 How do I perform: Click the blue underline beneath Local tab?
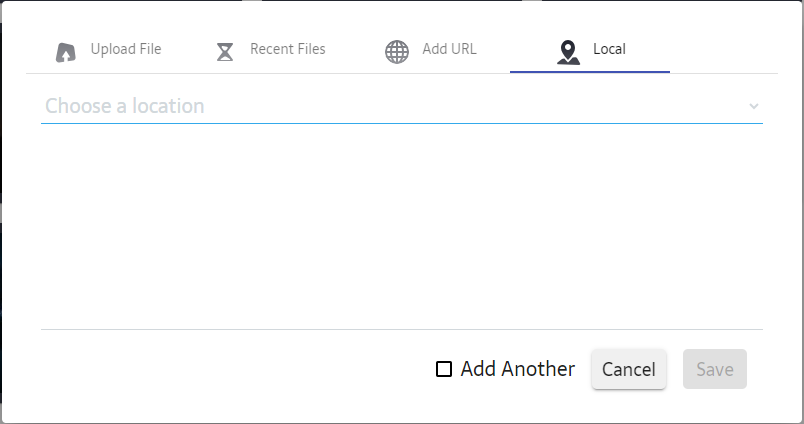point(590,72)
